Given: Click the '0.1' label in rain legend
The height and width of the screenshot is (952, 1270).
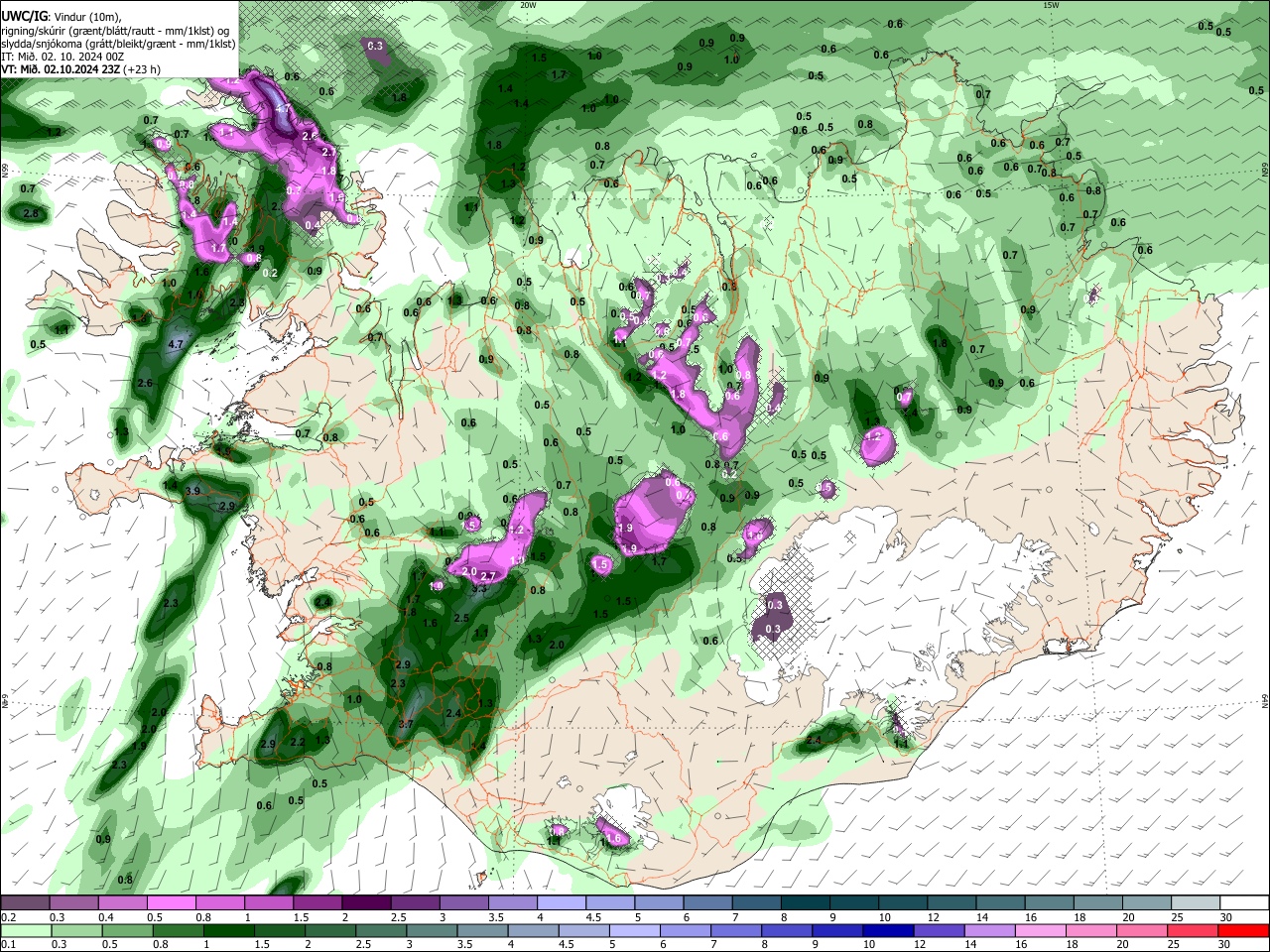Looking at the screenshot, I should [8, 944].
